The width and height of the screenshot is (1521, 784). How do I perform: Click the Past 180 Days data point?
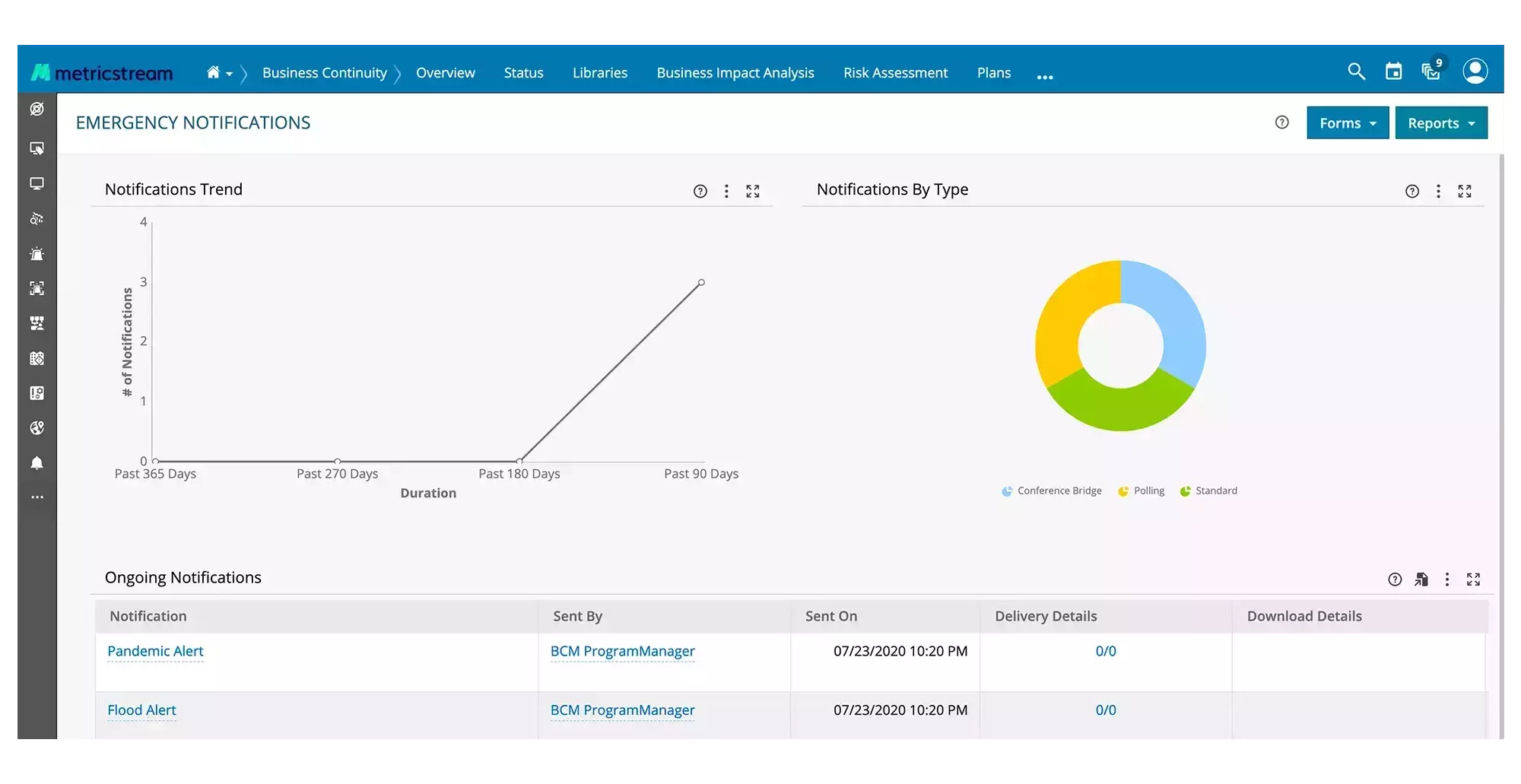519,461
